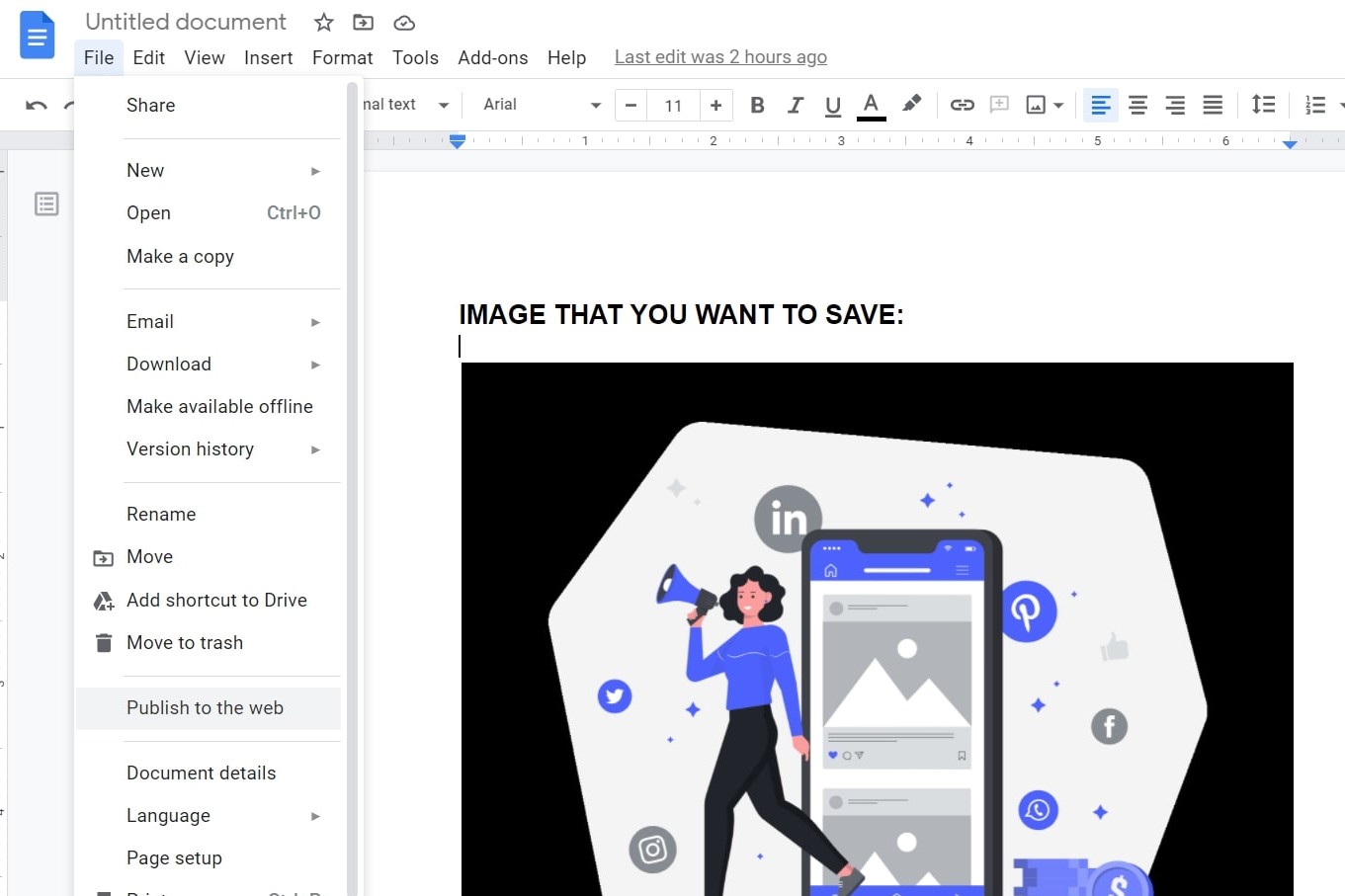Click the right indent marker on ruler
Viewport: 1345px width, 896px height.
[x=1290, y=144]
